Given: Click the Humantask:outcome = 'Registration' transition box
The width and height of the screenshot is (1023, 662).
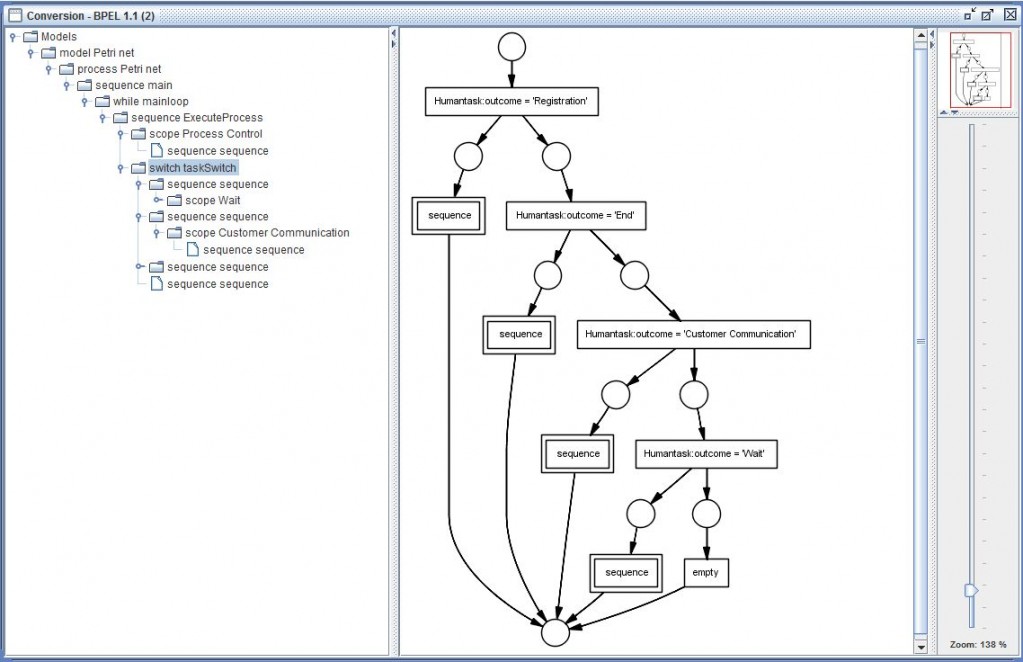Looking at the screenshot, I should pos(511,101).
